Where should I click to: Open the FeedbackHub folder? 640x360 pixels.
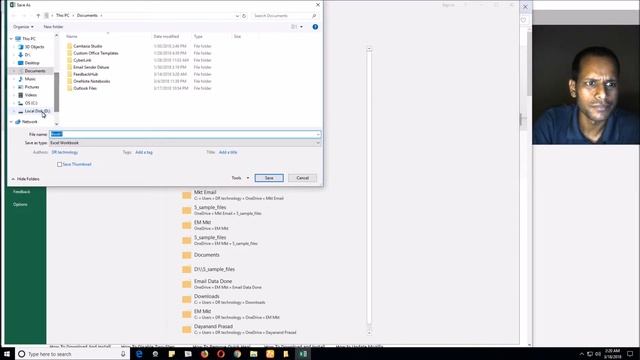pyautogui.click(x=85, y=74)
